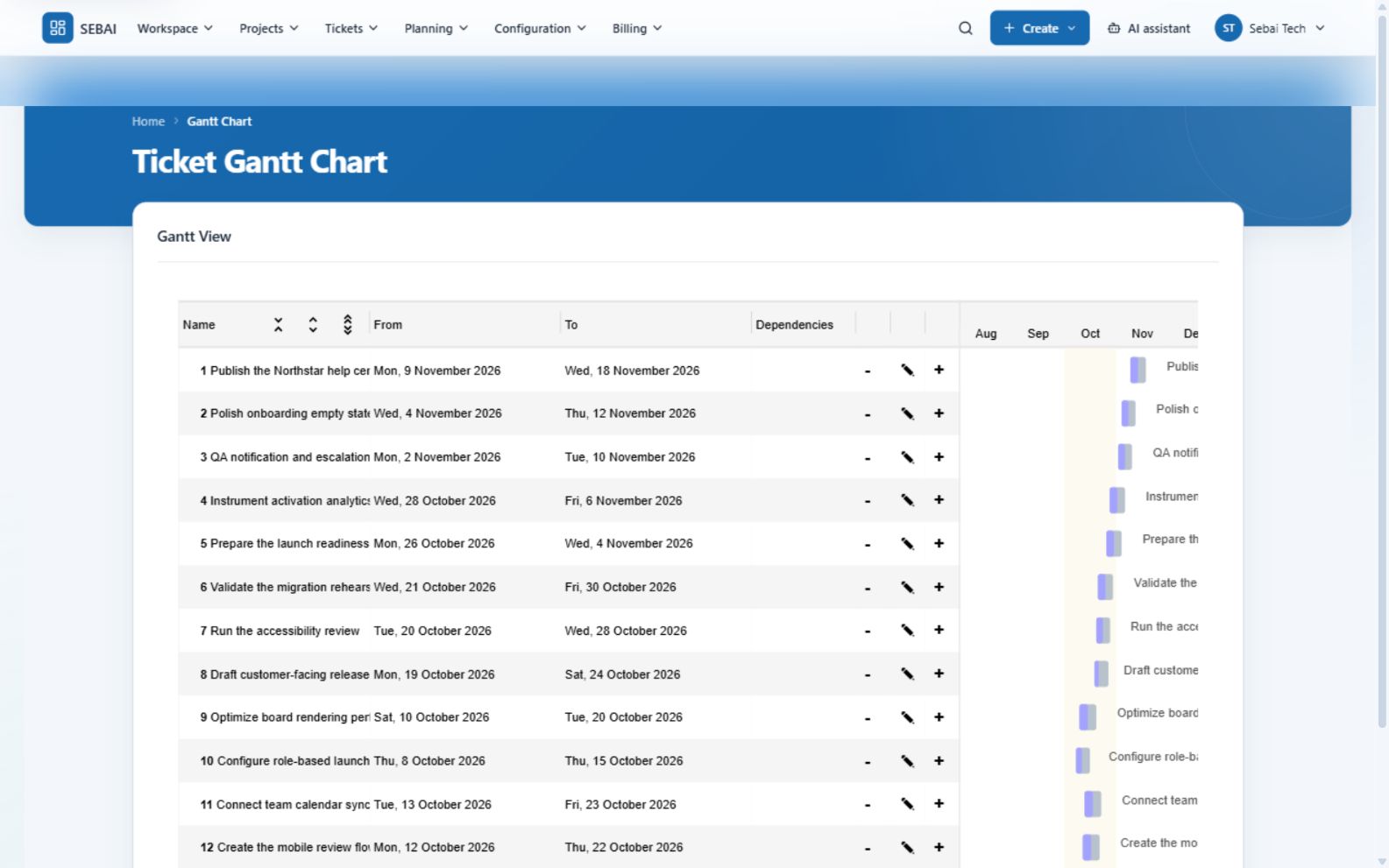Image resolution: width=1389 pixels, height=868 pixels.
Task: Edit row 2 Polish onboarding pencil icon
Action: pos(908,413)
